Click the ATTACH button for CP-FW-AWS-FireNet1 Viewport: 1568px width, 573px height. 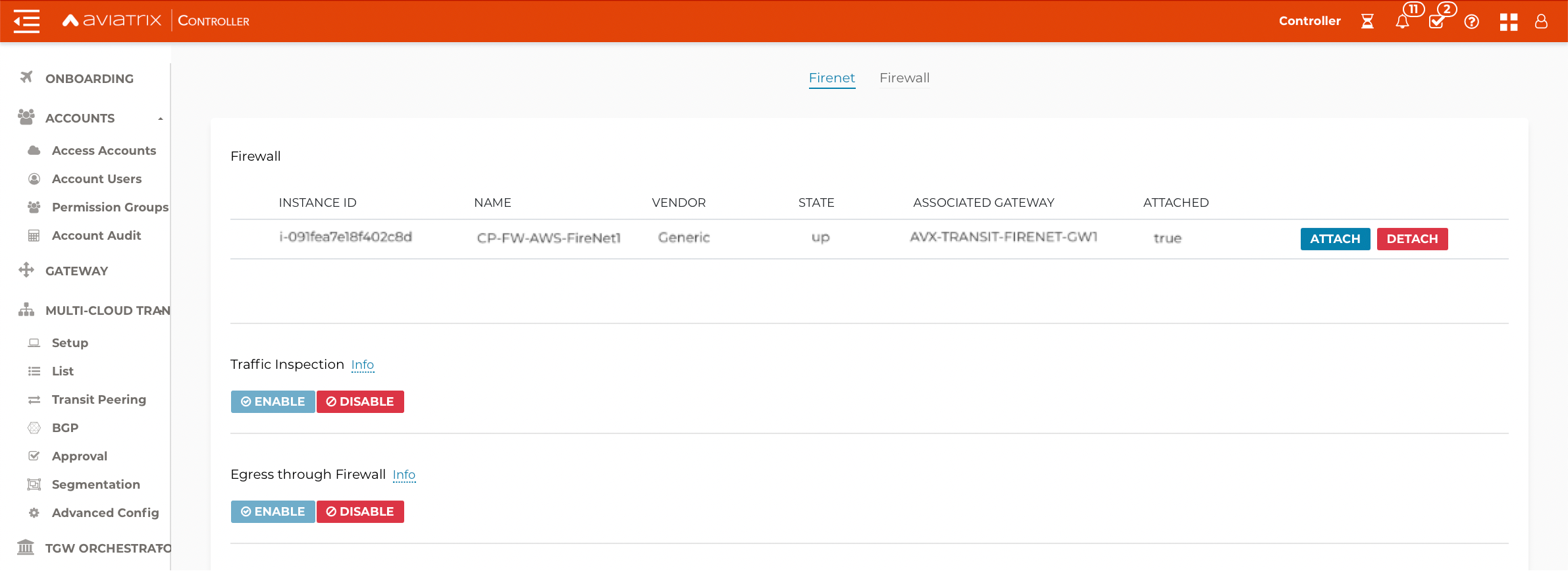[x=1335, y=239]
